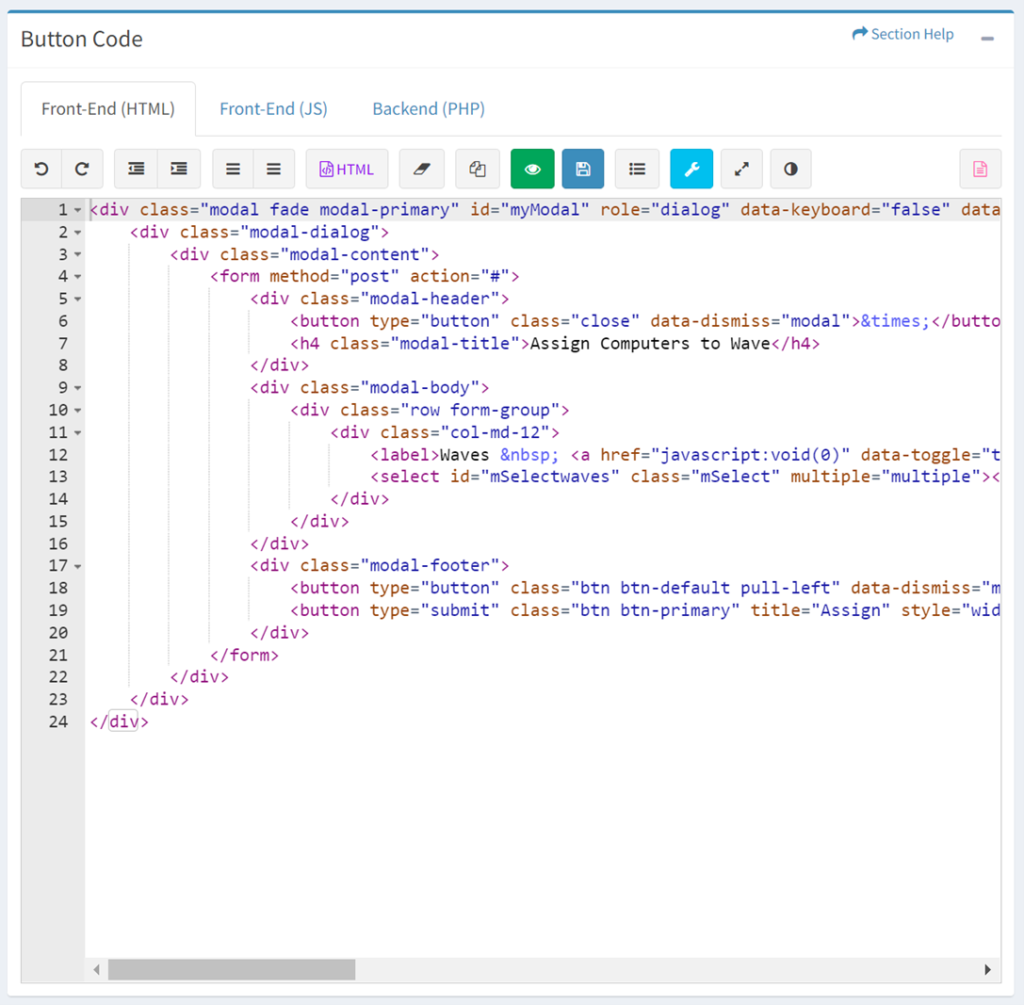Collapse the modal-header div on line 5
Image resolution: width=1024 pixels, height=1005 pixels.
tap(78, 298)
